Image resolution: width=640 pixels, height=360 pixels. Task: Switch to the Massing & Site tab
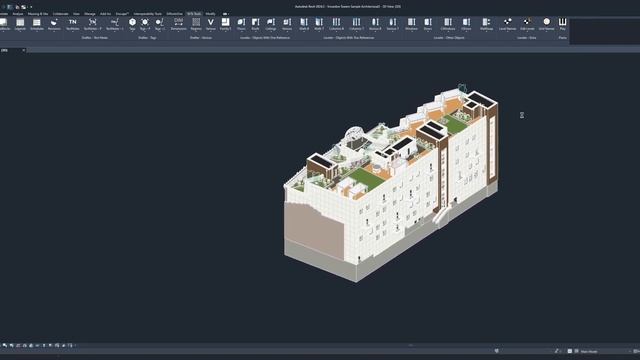38,14
